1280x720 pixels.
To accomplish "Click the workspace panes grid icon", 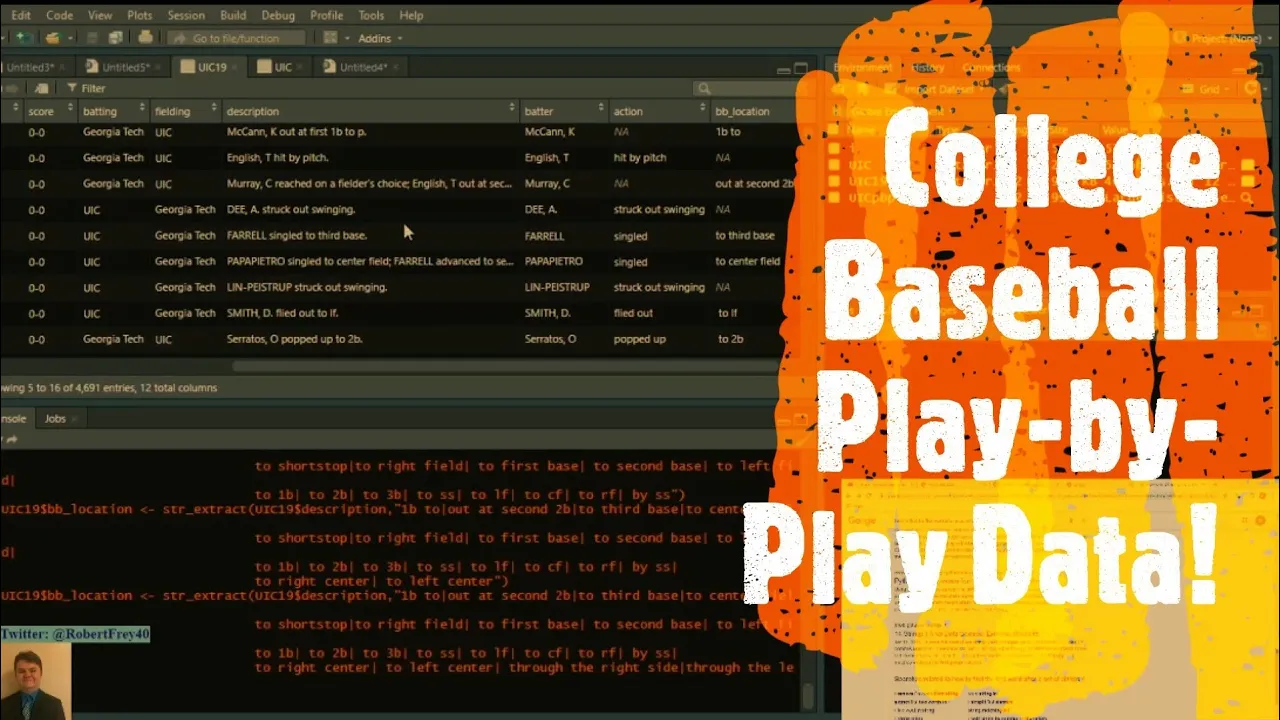I will (331, 38).
